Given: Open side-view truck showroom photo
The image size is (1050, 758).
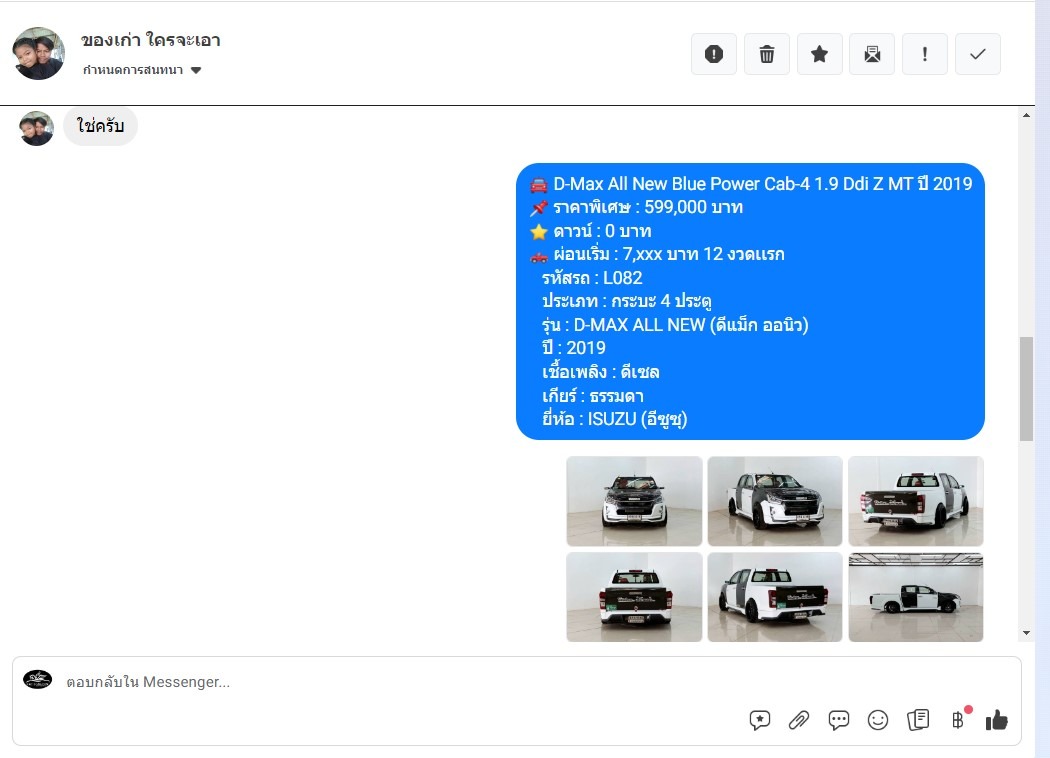Looking at the screenshot, I should coord(915,597).
